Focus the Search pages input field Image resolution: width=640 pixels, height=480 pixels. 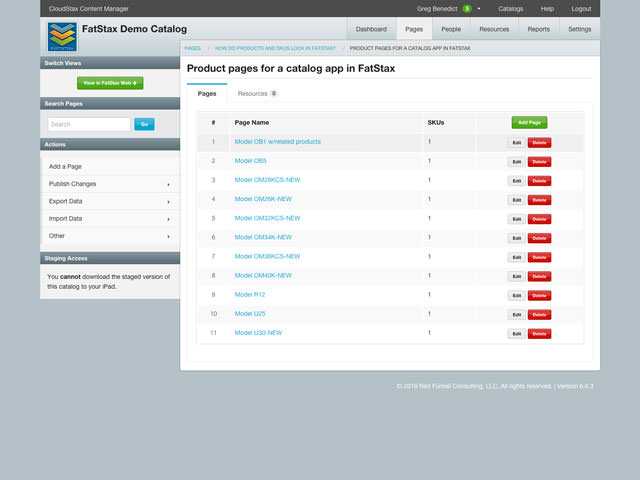89,124
